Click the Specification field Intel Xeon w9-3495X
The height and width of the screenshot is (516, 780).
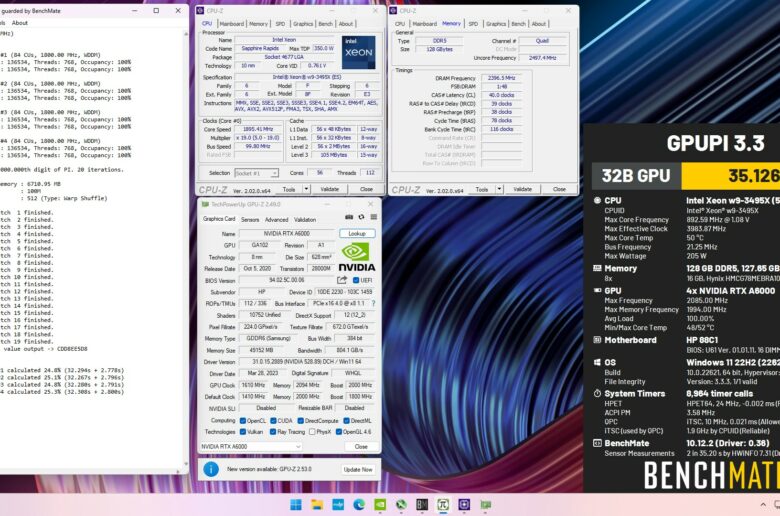(307, 77)
